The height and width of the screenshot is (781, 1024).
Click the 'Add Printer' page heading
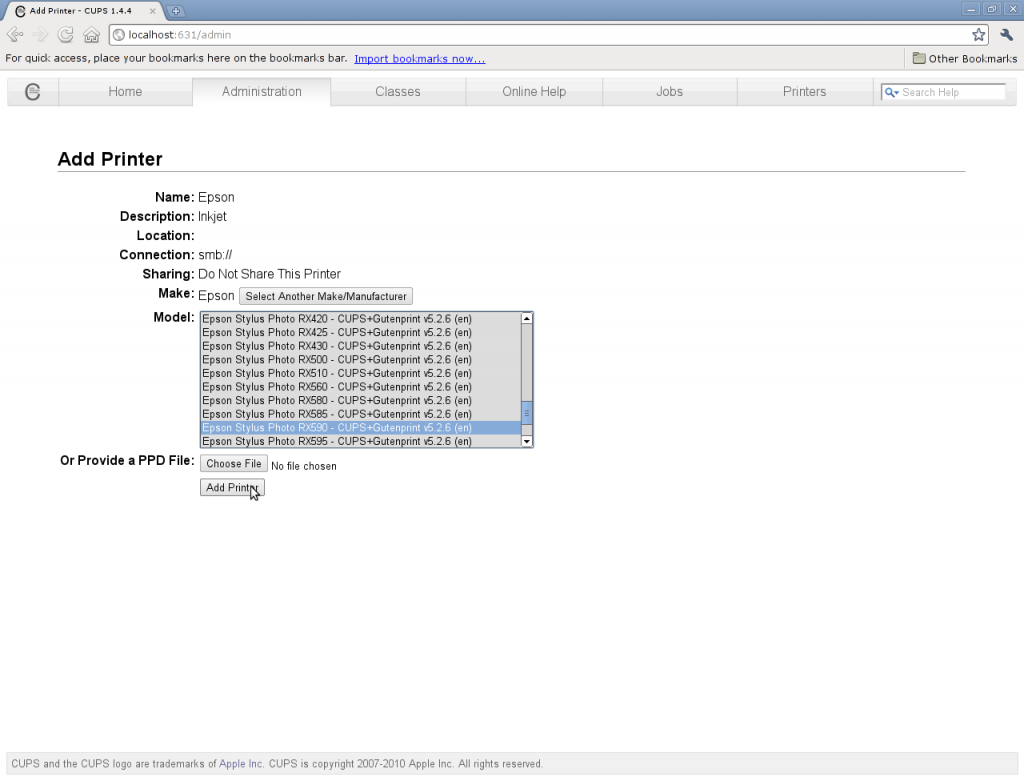[x=110, y=159]
